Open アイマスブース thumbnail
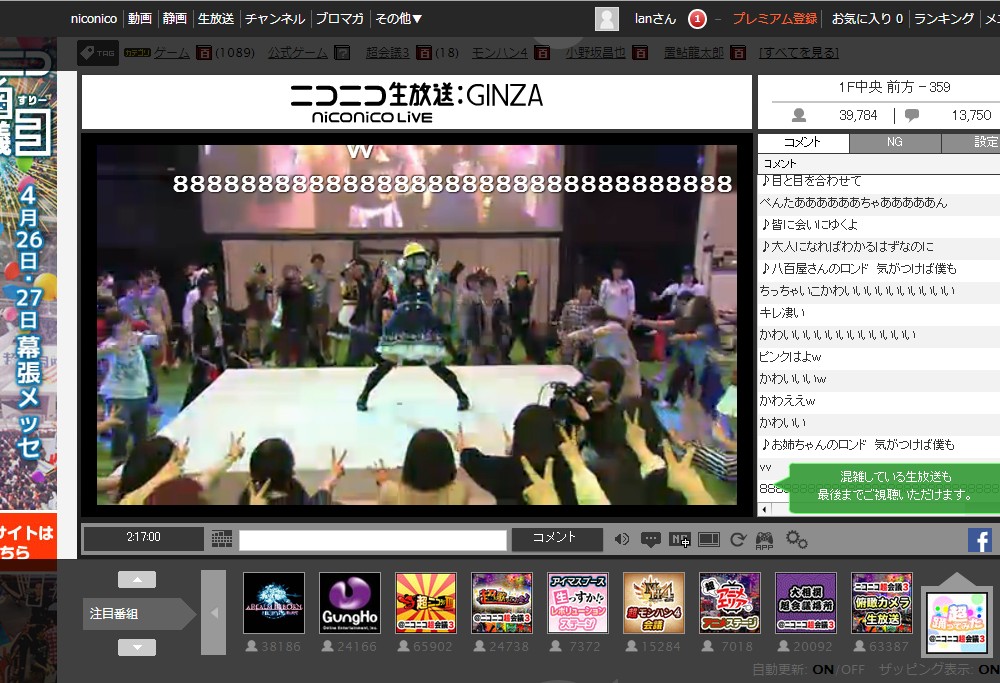Viewport: 1000px width, 683px height. (578, 603)
